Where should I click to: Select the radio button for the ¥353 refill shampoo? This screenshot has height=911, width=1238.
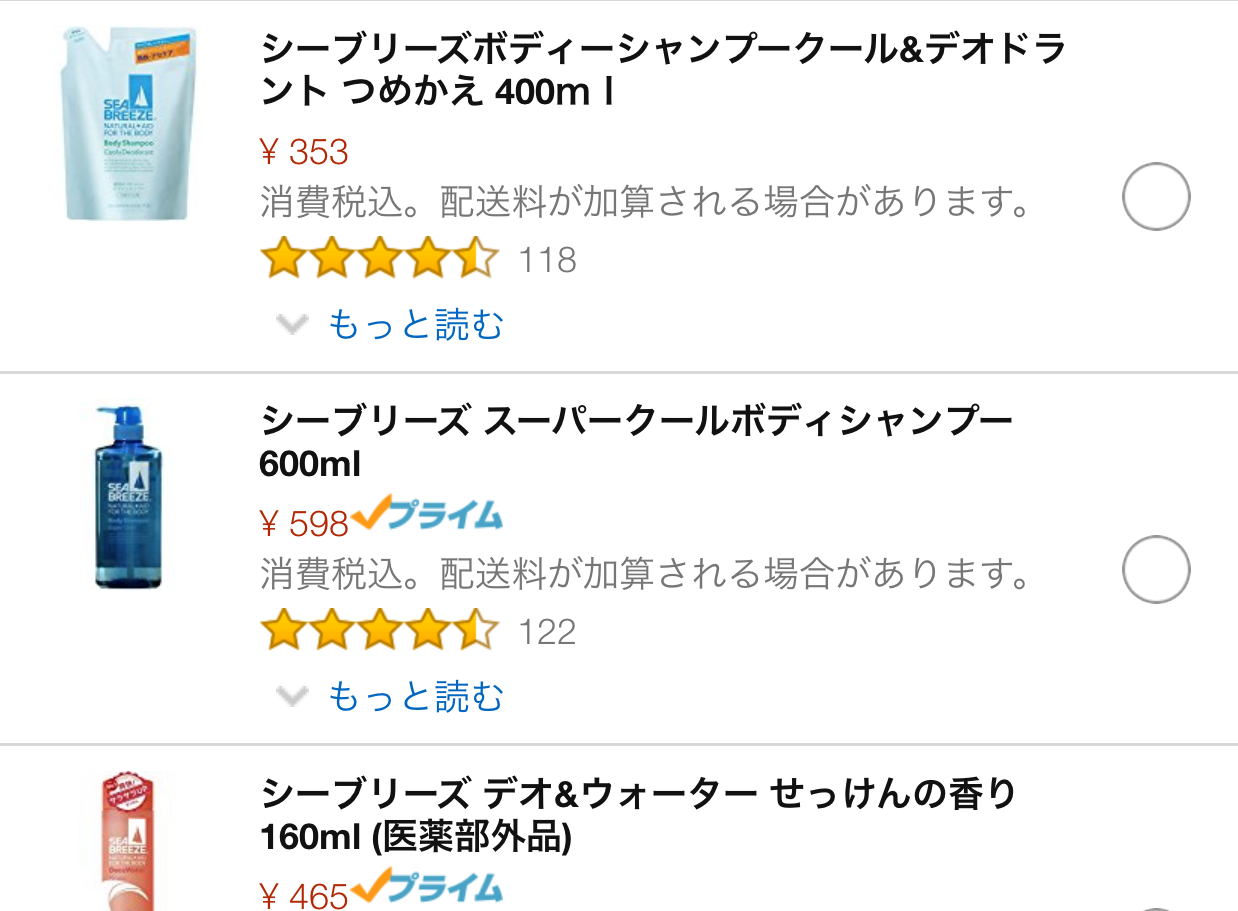tap(1156, 197)
